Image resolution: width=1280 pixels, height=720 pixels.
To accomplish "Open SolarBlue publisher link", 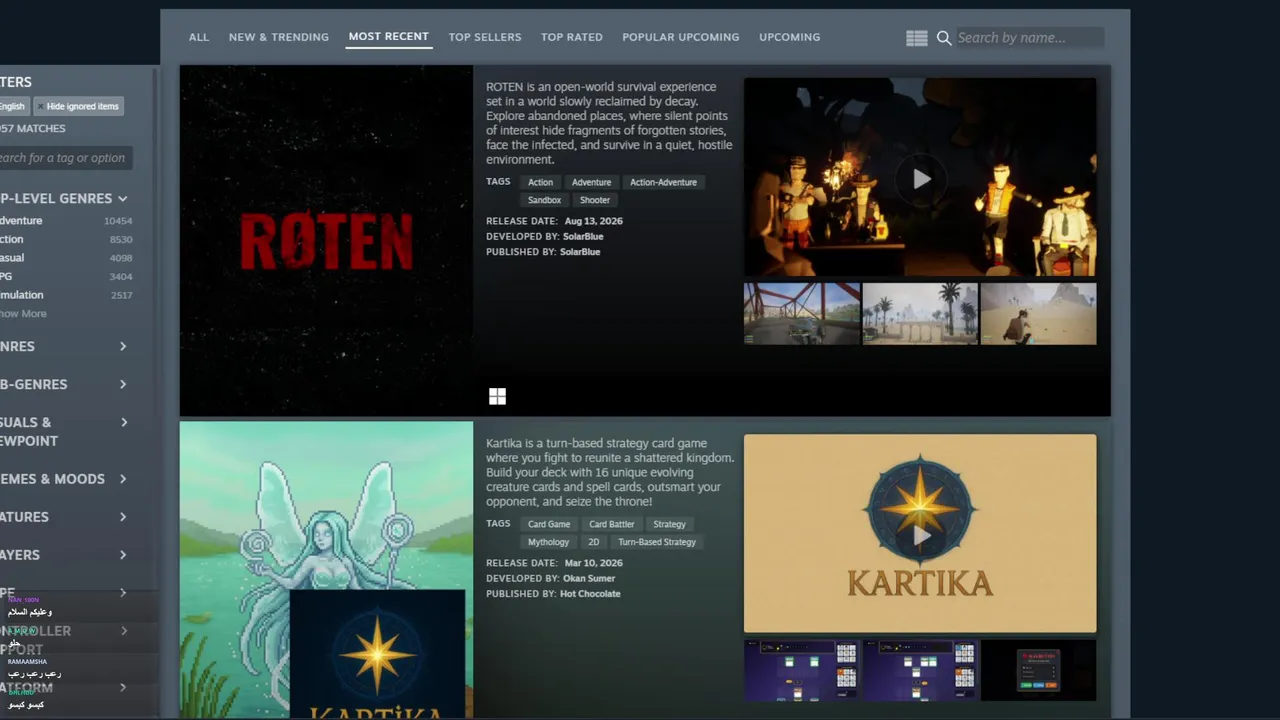I will point(580,252).
